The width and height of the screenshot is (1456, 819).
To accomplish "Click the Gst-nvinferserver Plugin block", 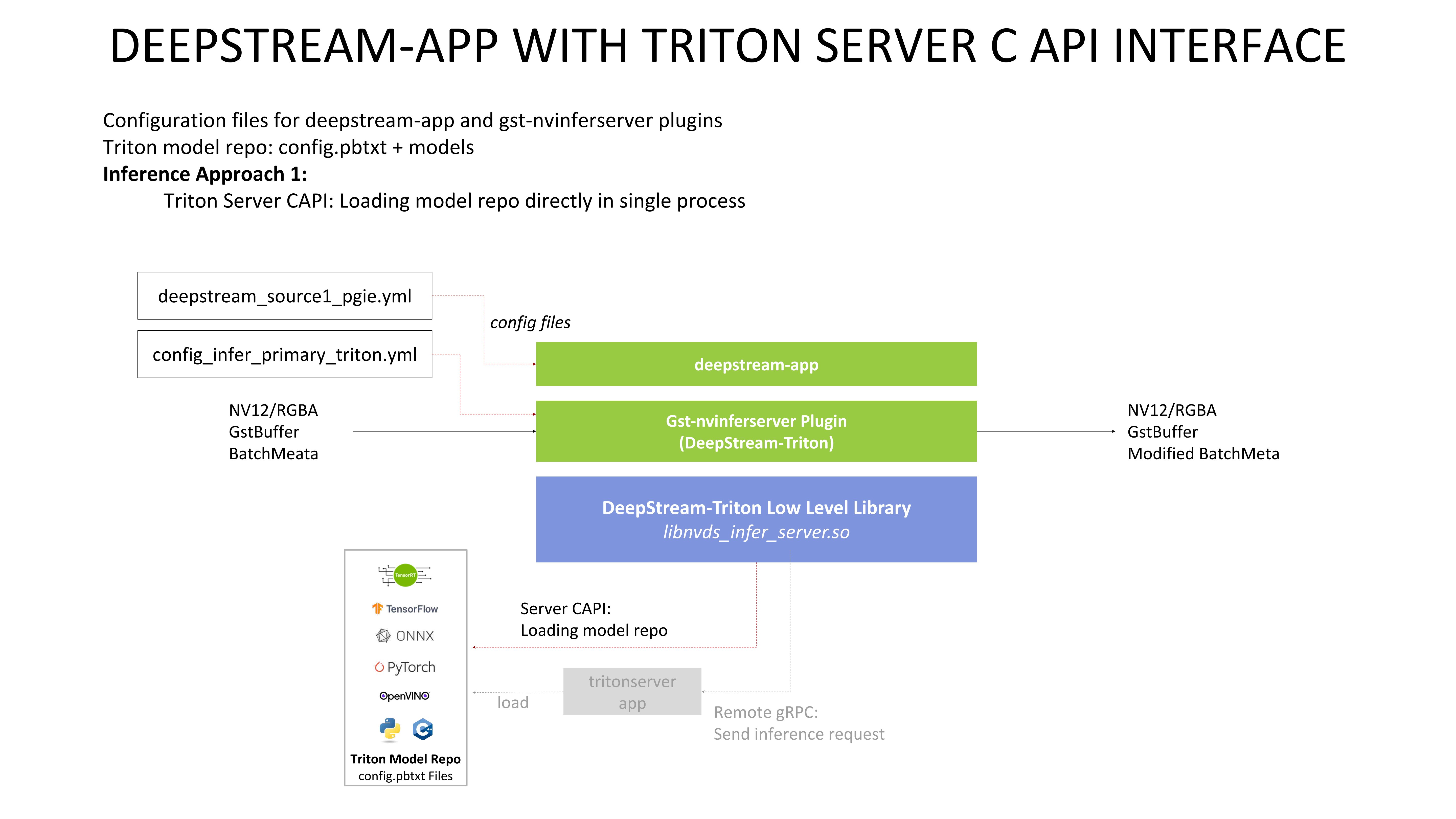I will click(x=756, y=431).
